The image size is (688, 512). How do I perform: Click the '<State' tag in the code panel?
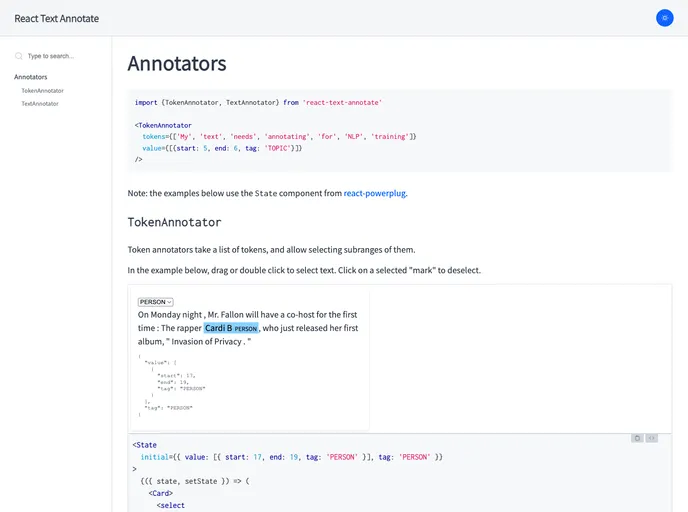(x=144, y=444)
